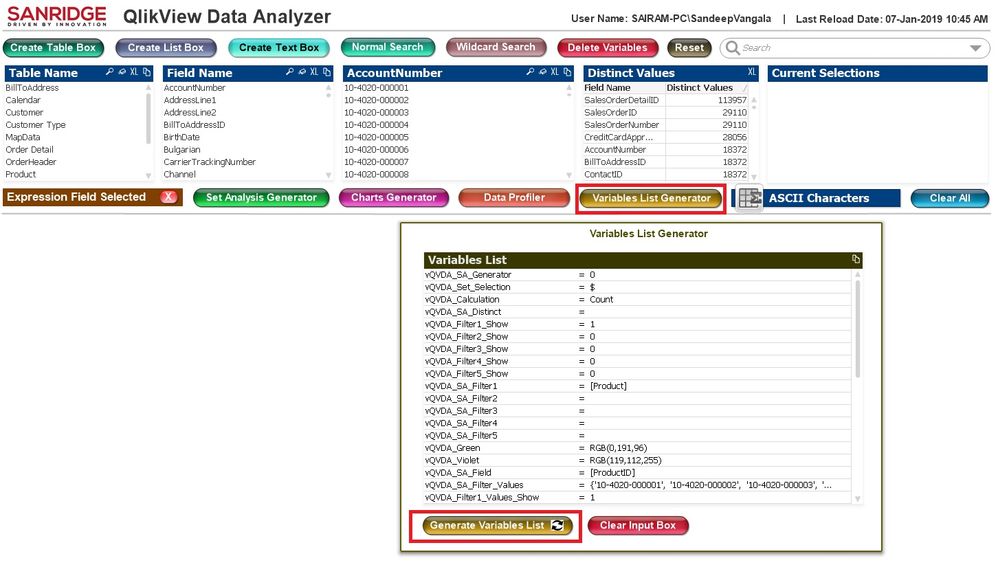
Task: Click the Reset button
Action: (x=689, y=48)
